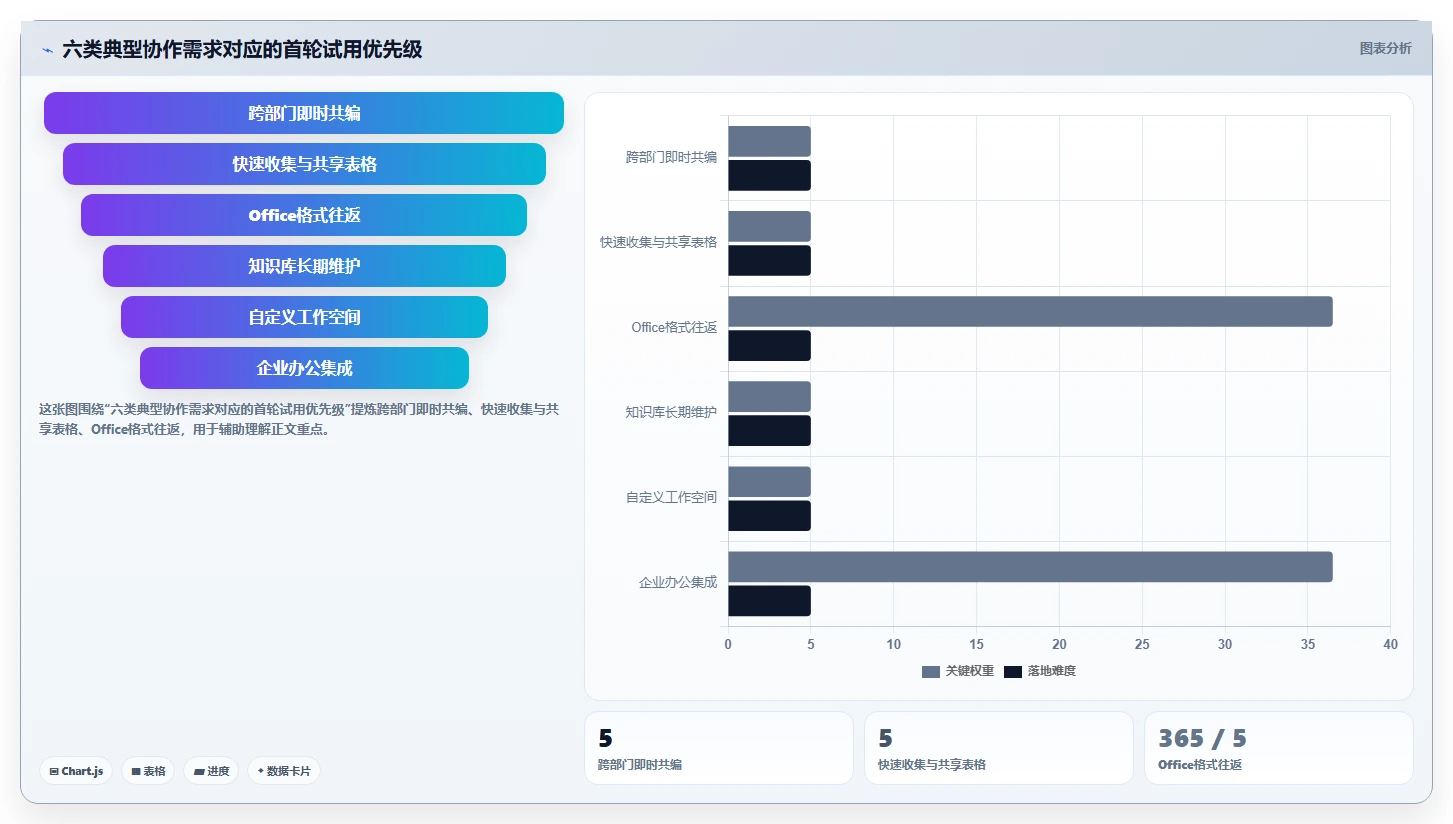The width and height of the screenshot is (1453, 824).
Task: Click the chart axis label 知识库长期维护
Action: pos(671,412)
